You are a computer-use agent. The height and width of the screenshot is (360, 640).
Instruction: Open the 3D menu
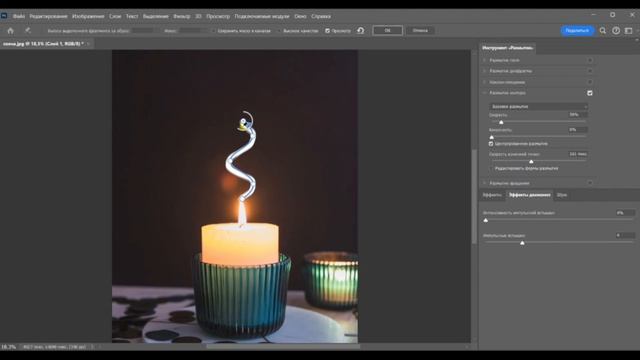(x=198, y=16)
